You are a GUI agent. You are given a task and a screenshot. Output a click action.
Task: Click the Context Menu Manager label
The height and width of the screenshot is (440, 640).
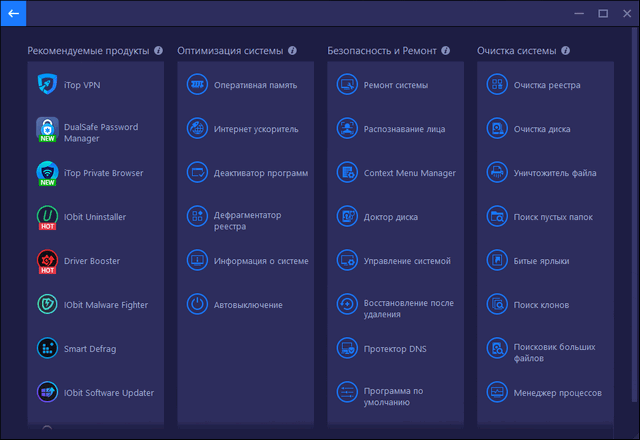pyautogui.click(x=410, y=173)
